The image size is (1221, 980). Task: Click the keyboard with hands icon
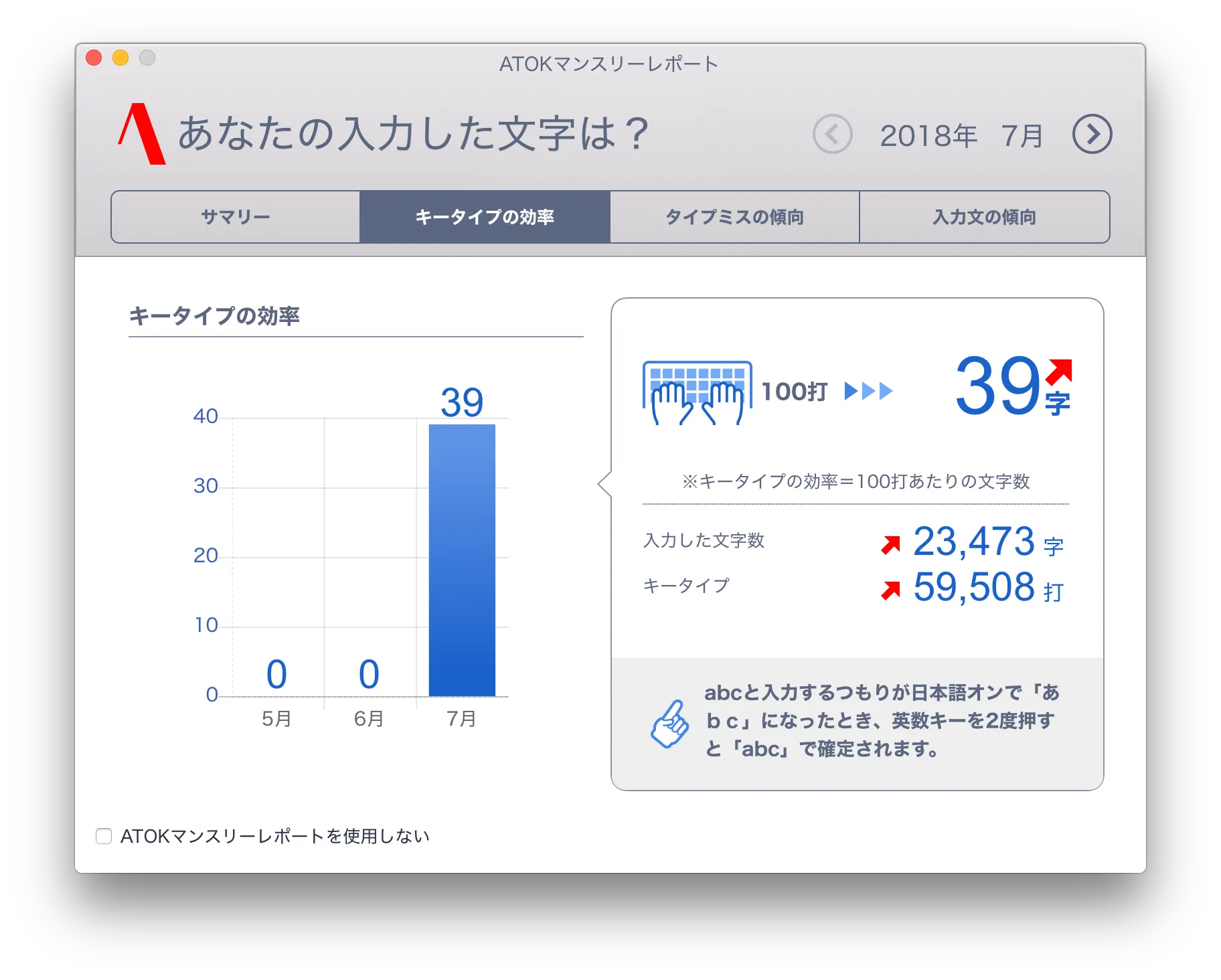(x=697, y=392)
